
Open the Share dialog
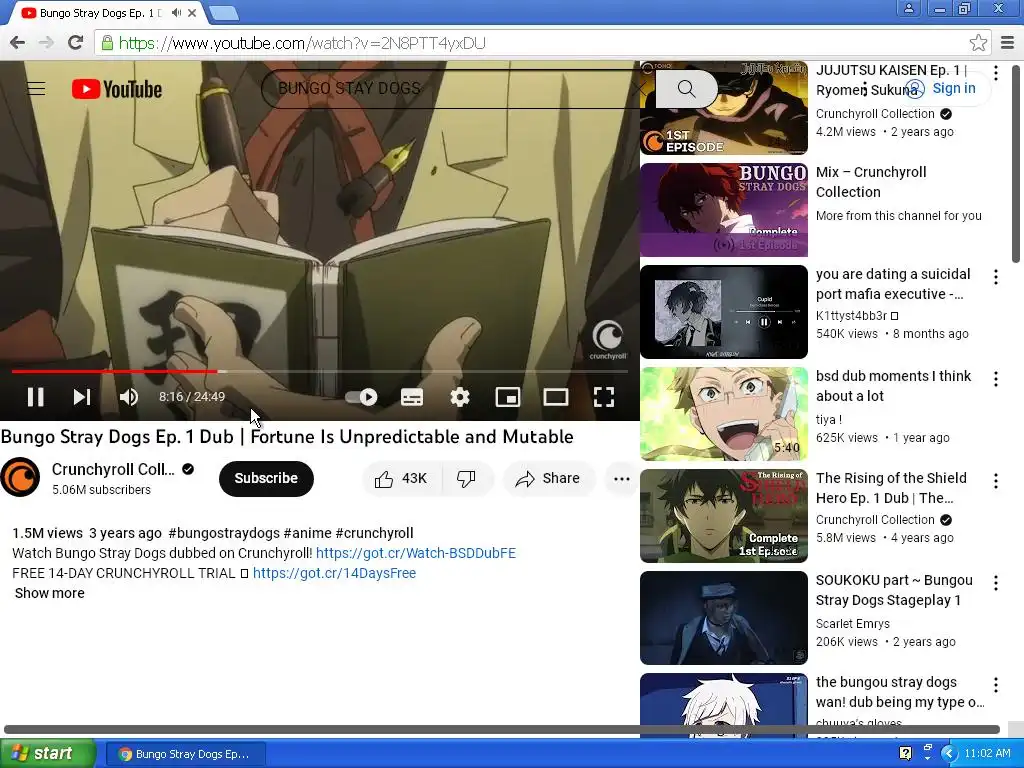[548, 479]
